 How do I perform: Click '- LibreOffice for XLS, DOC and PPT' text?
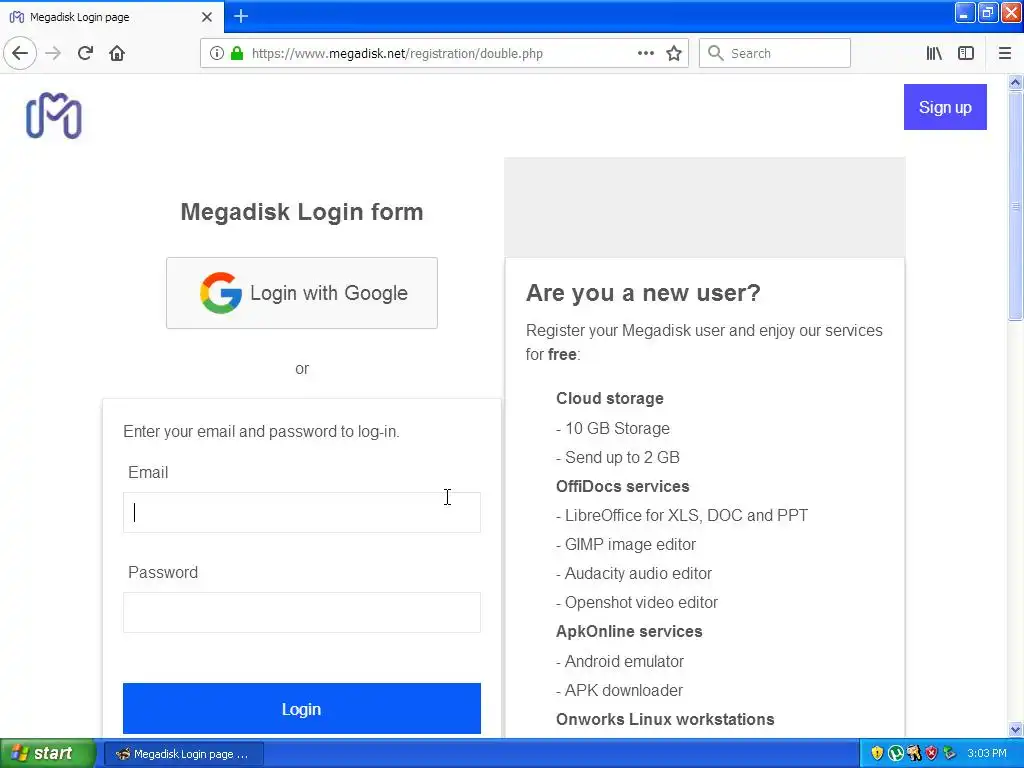[x=682, y=515]
